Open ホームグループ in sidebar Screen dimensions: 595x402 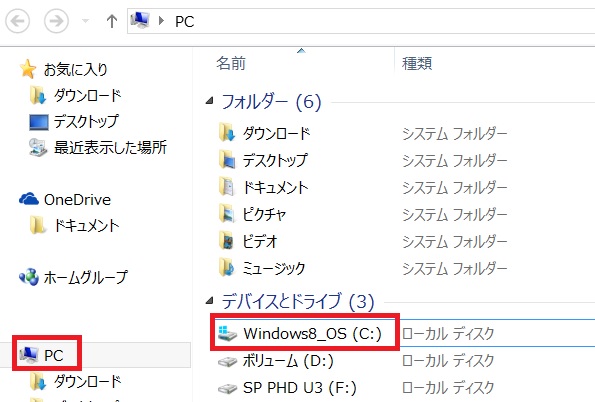[x=86, y=278]
